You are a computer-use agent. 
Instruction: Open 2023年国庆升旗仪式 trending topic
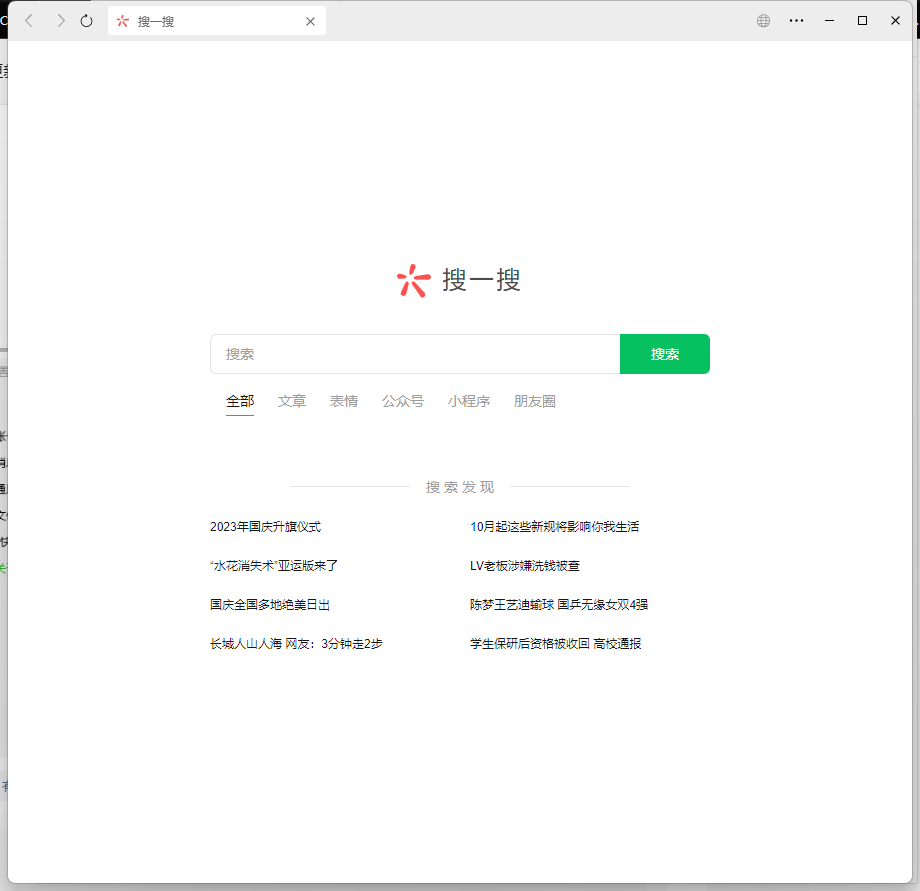point(265,527)
